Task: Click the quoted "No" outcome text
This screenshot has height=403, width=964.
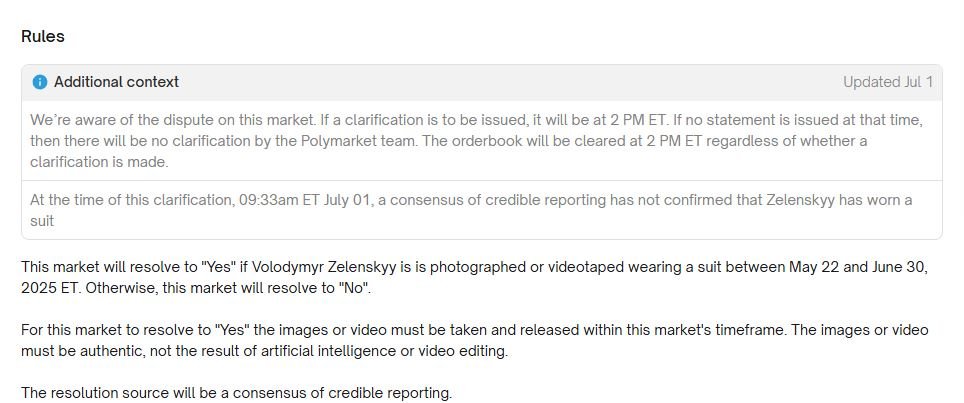Action: pyautogui.click(x=354, y=289)
